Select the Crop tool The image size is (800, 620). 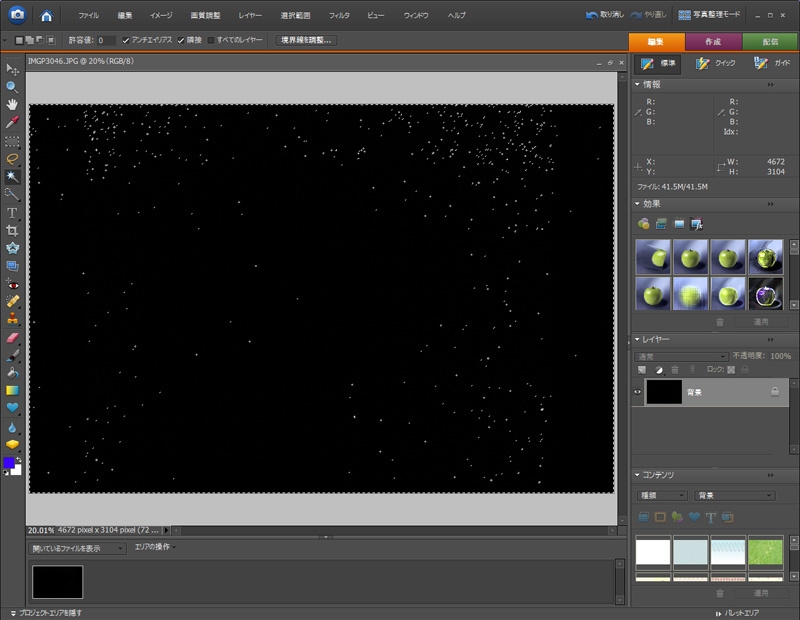pyautogui.click(x=12, y=230)
